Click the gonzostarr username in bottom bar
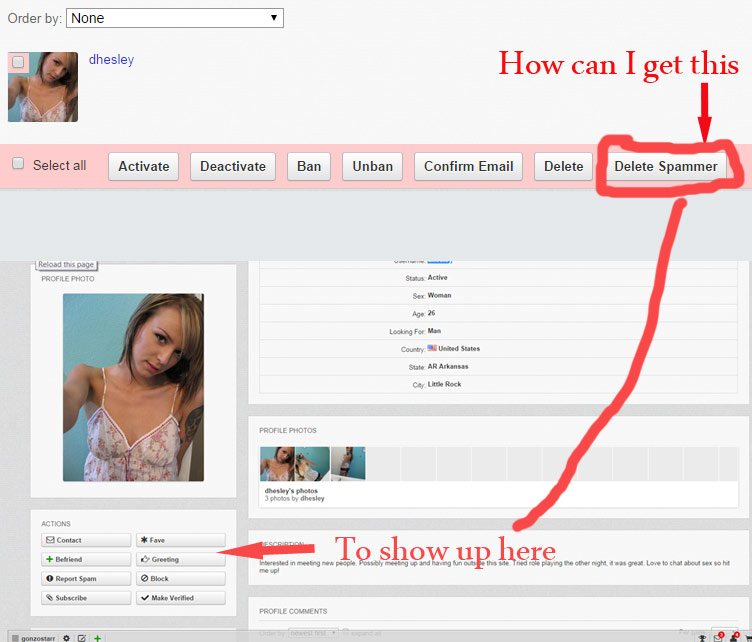Viewport: 752px width, 642px height. [x=34, y=637]
